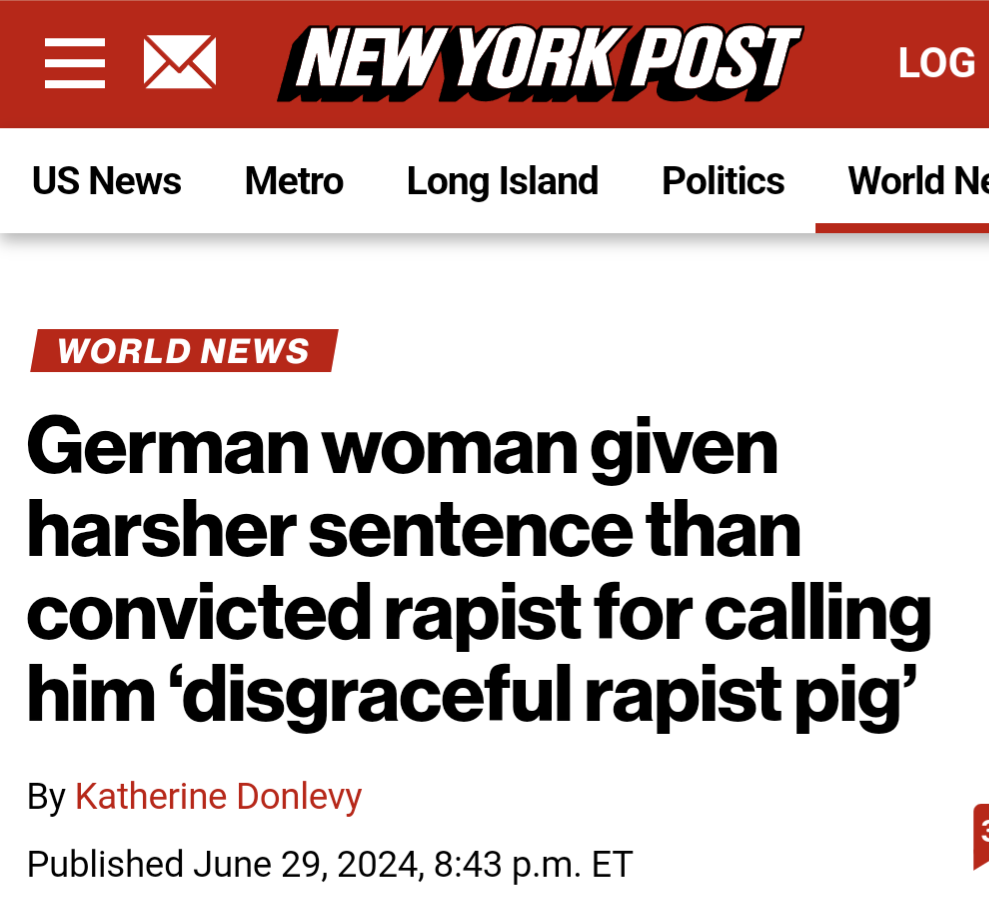Click the article headline text
Screen dimensions: 989x908
[479, 571]
